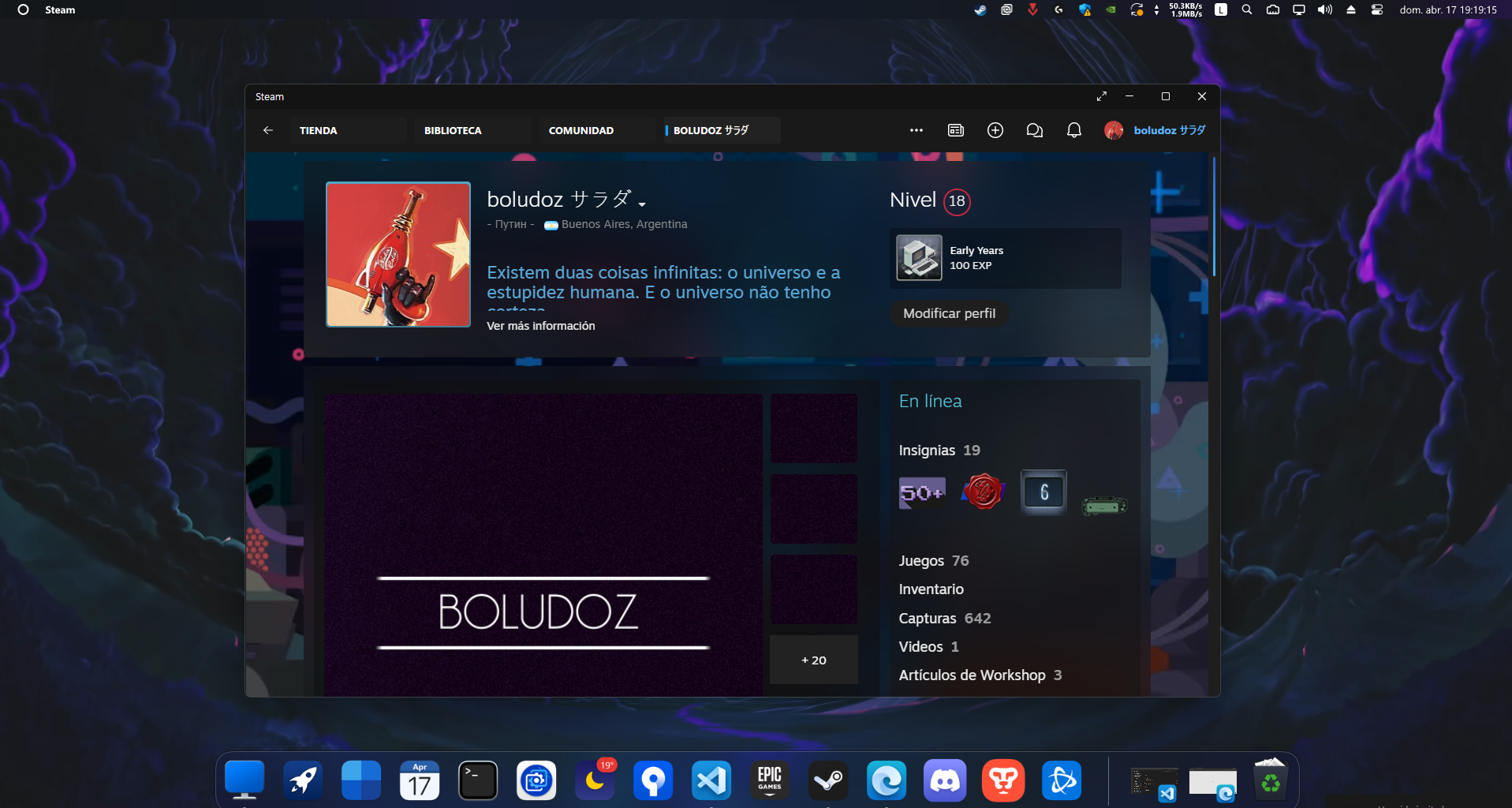Image resolution: width=1512 pixels, height=808 pixels.
Task: Open the boludoz サラダ account menu
Action: click(x=1154, y=130)
